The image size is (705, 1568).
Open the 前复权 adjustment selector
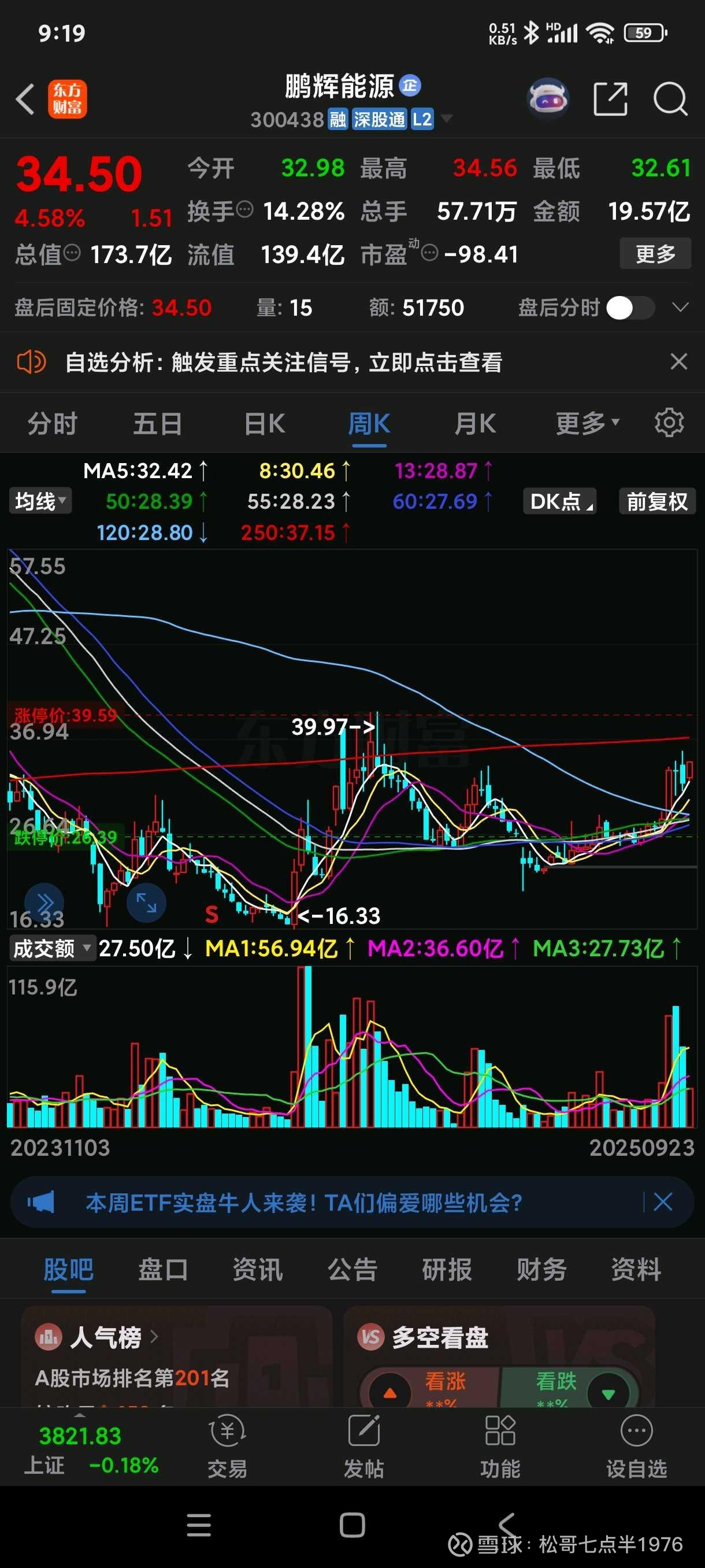point(657,502)
